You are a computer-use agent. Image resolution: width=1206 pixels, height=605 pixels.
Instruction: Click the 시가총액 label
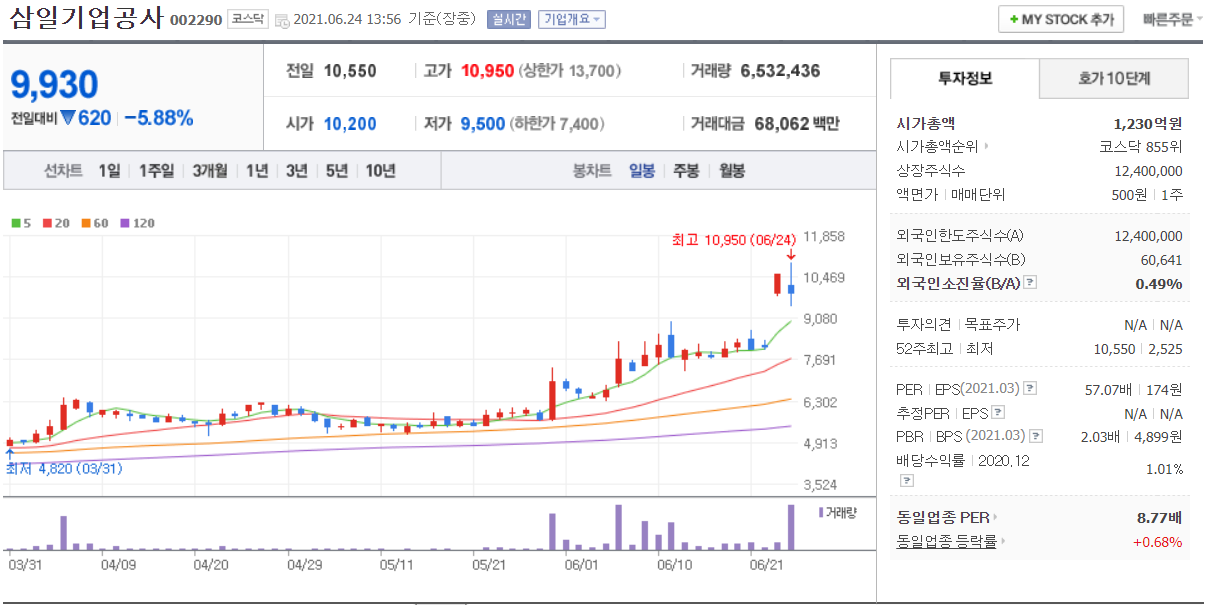926,124
